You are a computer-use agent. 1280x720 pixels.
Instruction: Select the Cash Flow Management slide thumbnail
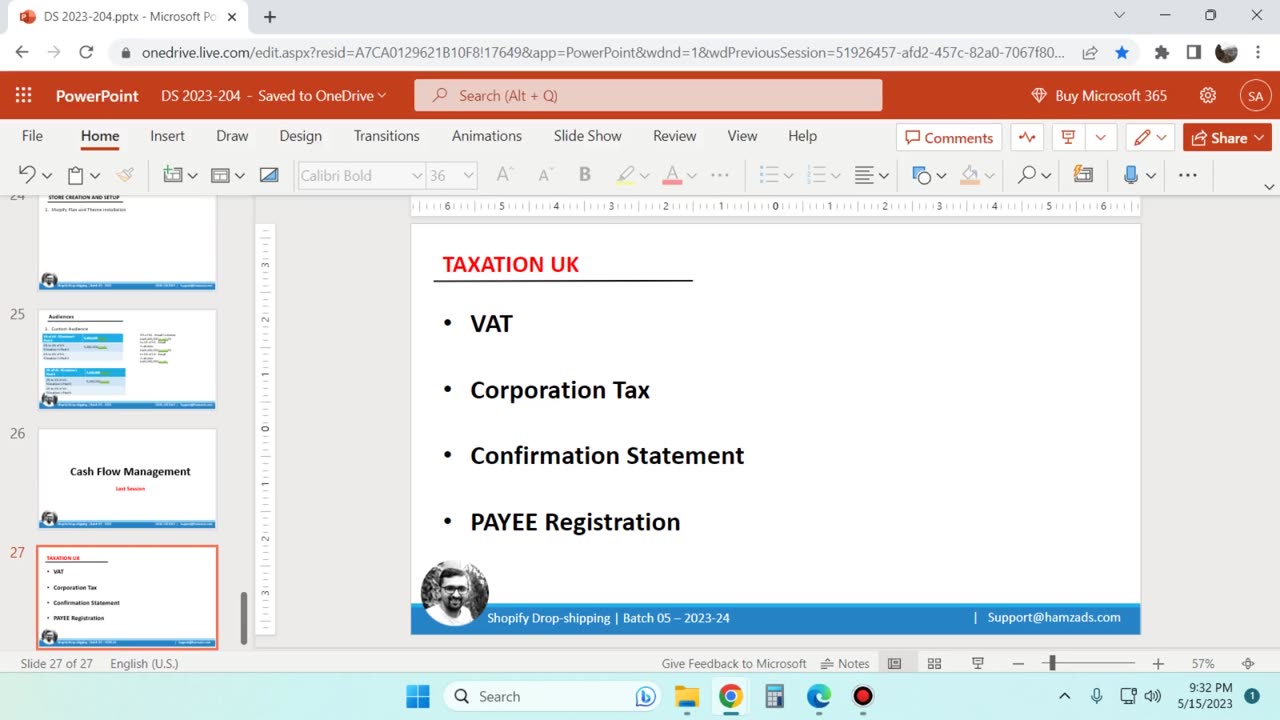(x=127, y=478)
